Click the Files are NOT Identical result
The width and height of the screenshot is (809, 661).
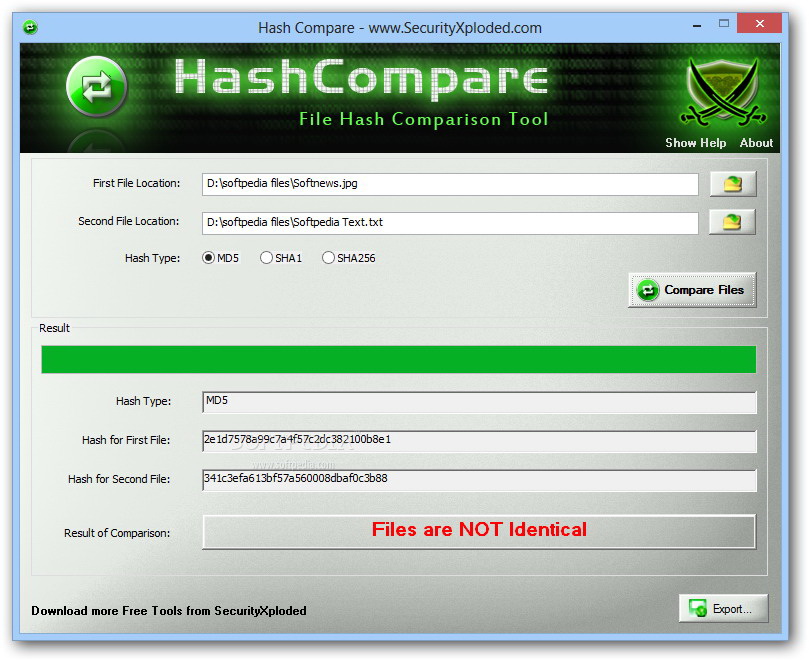pos(479,531)
